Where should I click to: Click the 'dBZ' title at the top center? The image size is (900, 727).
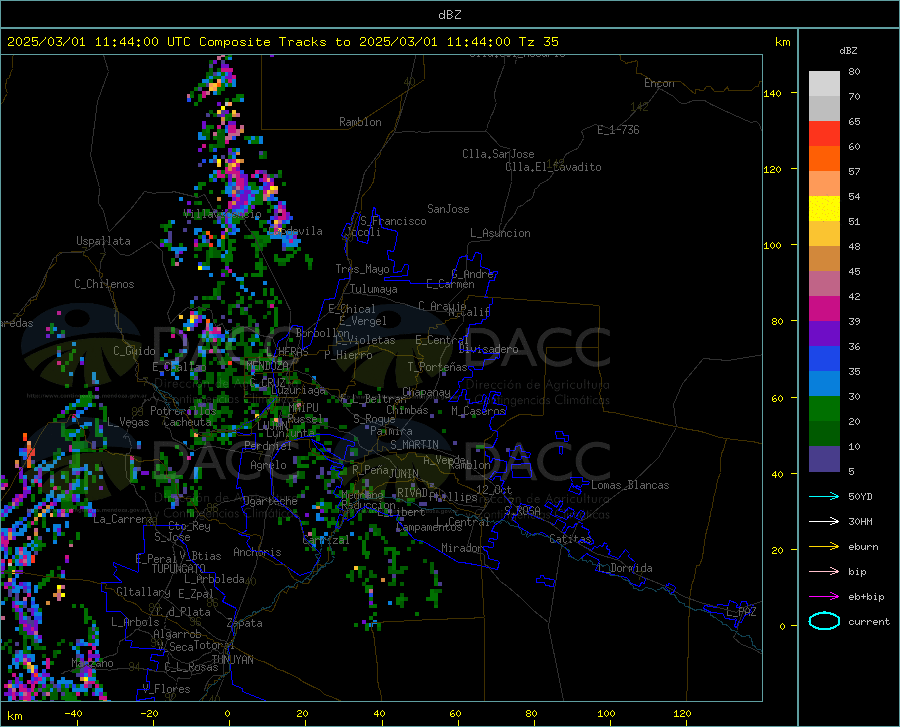[449, 15]
